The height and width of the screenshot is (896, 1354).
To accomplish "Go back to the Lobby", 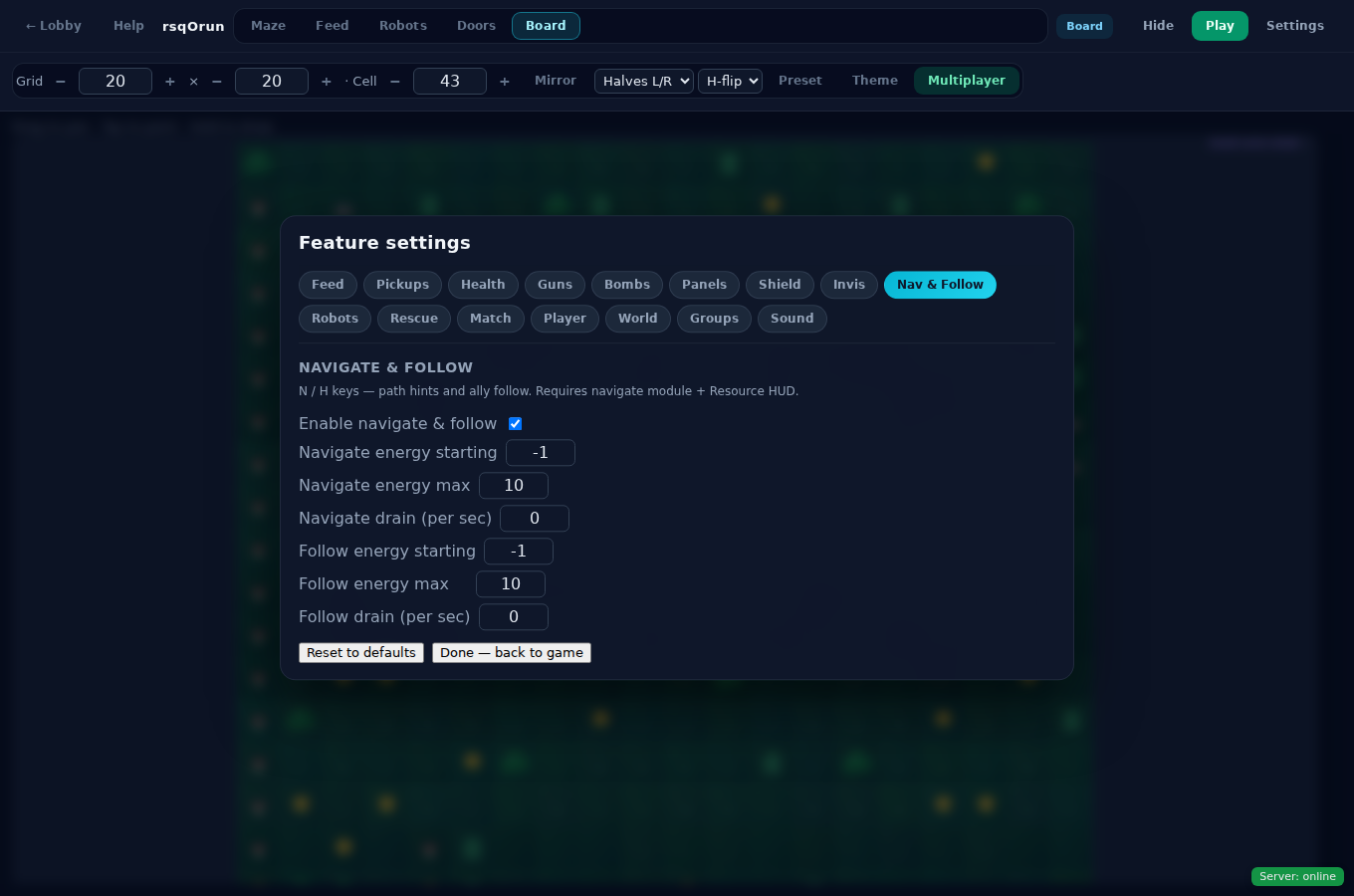I will pyautogui.click(x=54, y=26).
